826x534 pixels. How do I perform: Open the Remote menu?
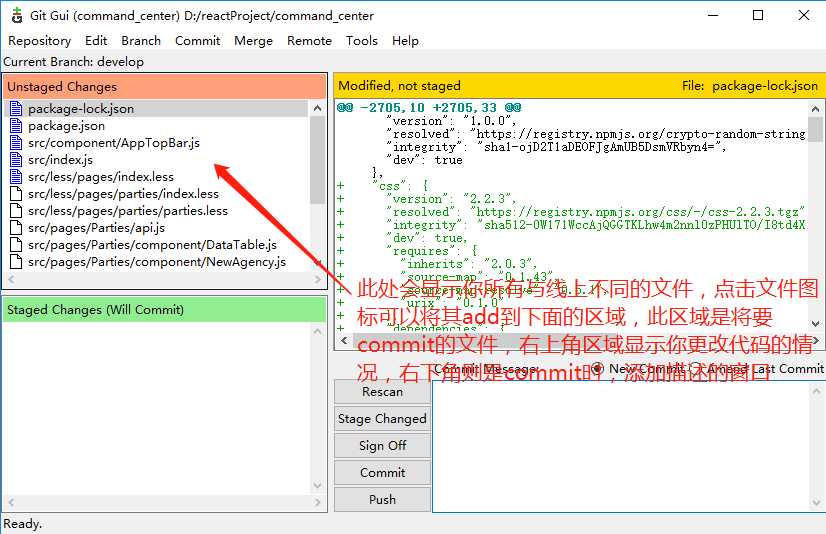(309, 41)
